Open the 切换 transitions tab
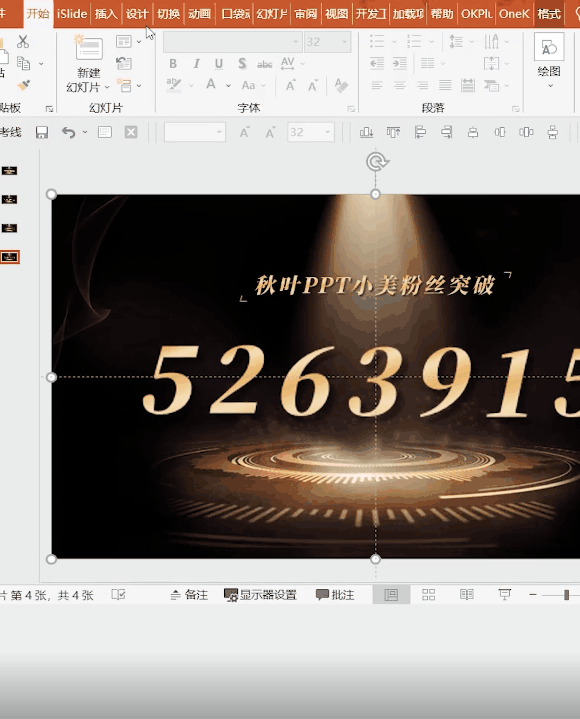This screenshot has width=580, height=719. (168, 14)
